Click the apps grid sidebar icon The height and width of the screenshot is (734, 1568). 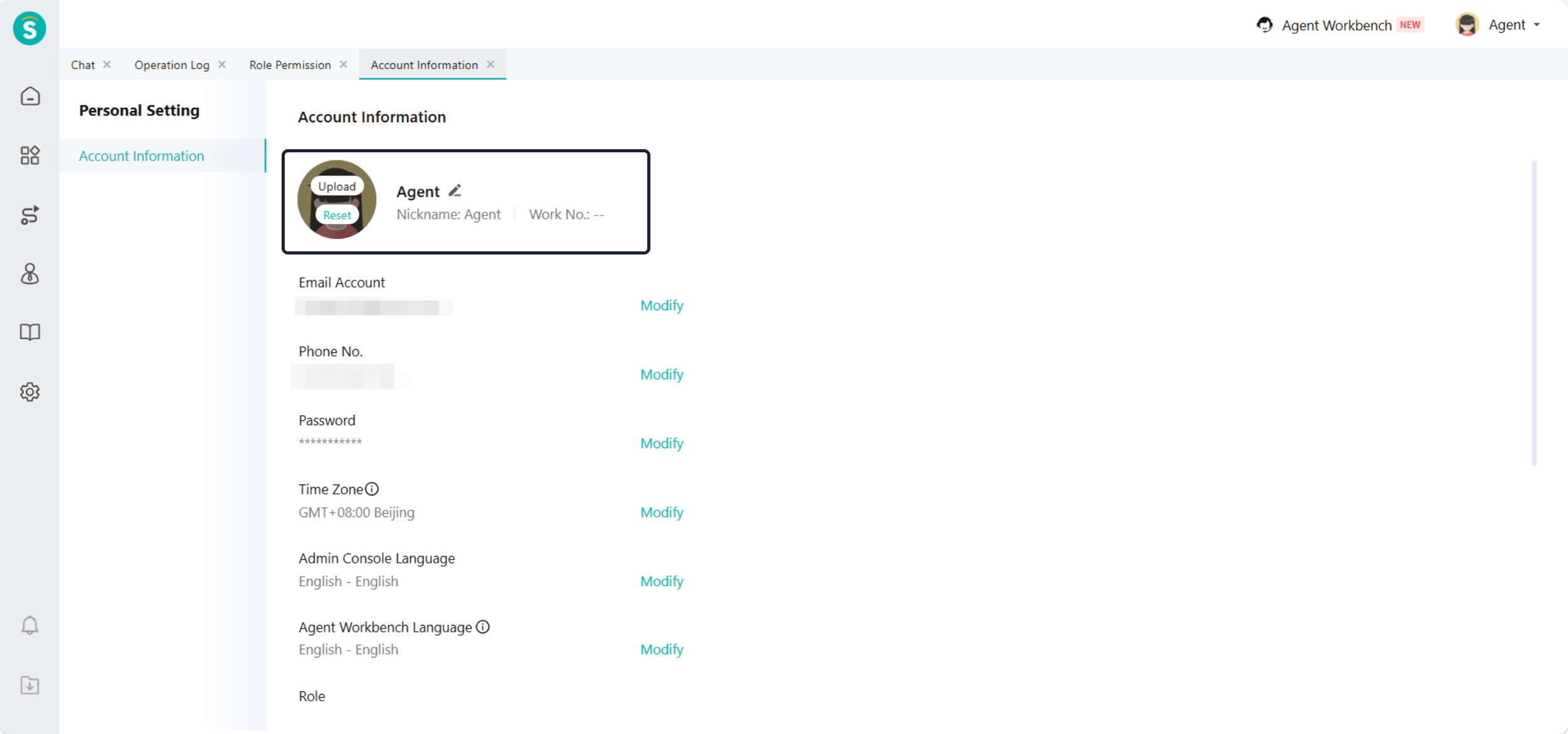(x=29, y=155)
